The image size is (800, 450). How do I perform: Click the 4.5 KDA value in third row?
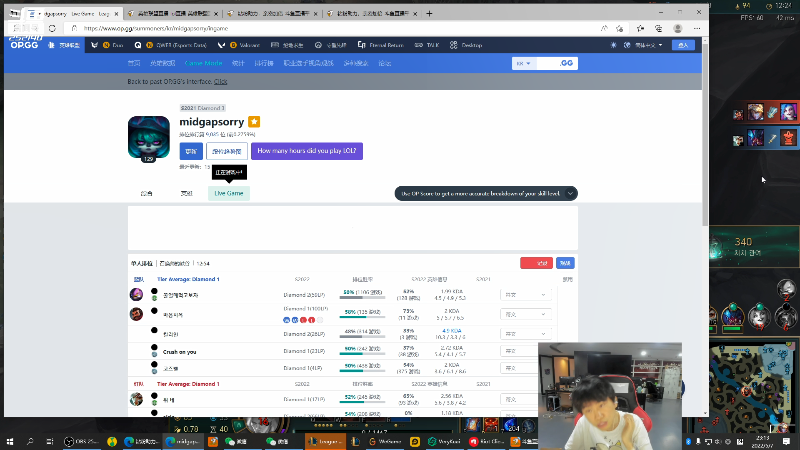(x=452, y=331)
